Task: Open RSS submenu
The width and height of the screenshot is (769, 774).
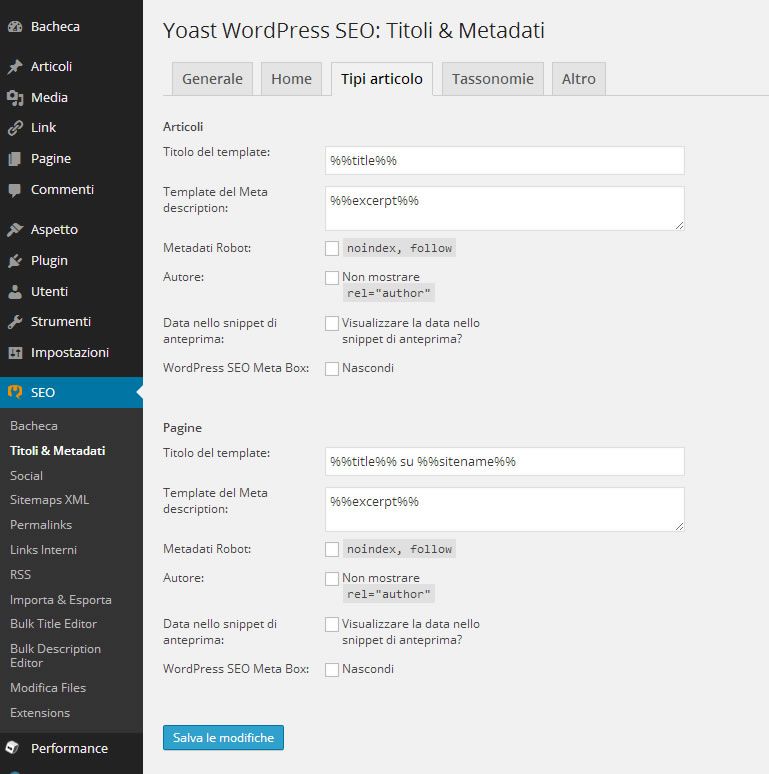Action: click(20, 575)
